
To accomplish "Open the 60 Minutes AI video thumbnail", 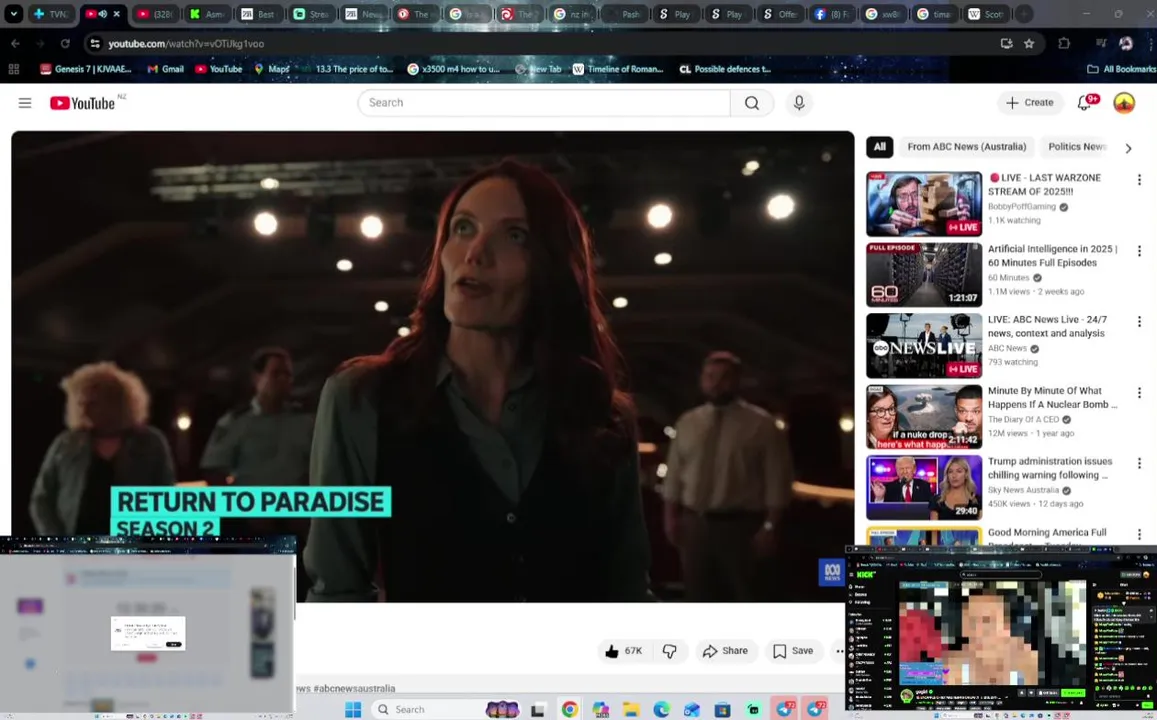I will coord(924,274).
